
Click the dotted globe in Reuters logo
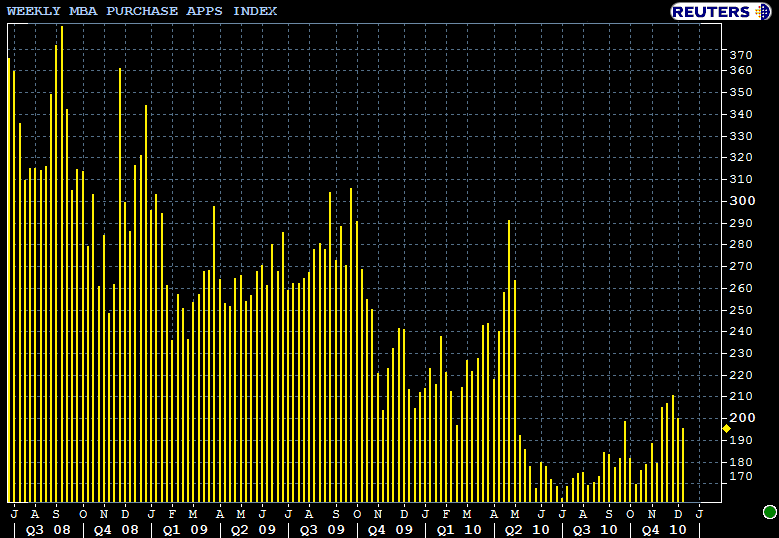point(764,11)
